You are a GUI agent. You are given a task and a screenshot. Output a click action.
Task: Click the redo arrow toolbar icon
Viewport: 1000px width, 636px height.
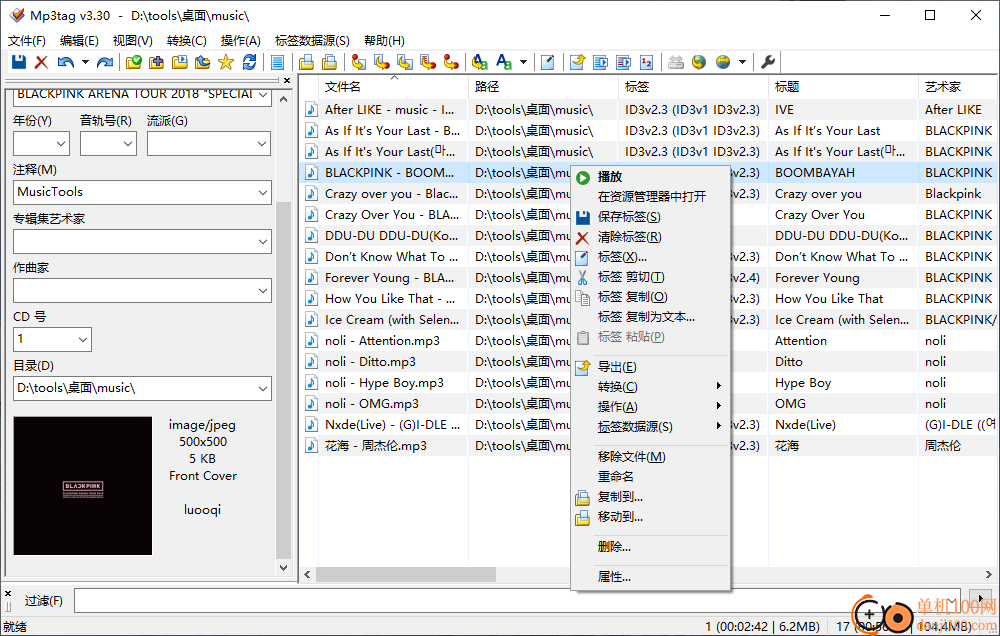click(105, 62)
